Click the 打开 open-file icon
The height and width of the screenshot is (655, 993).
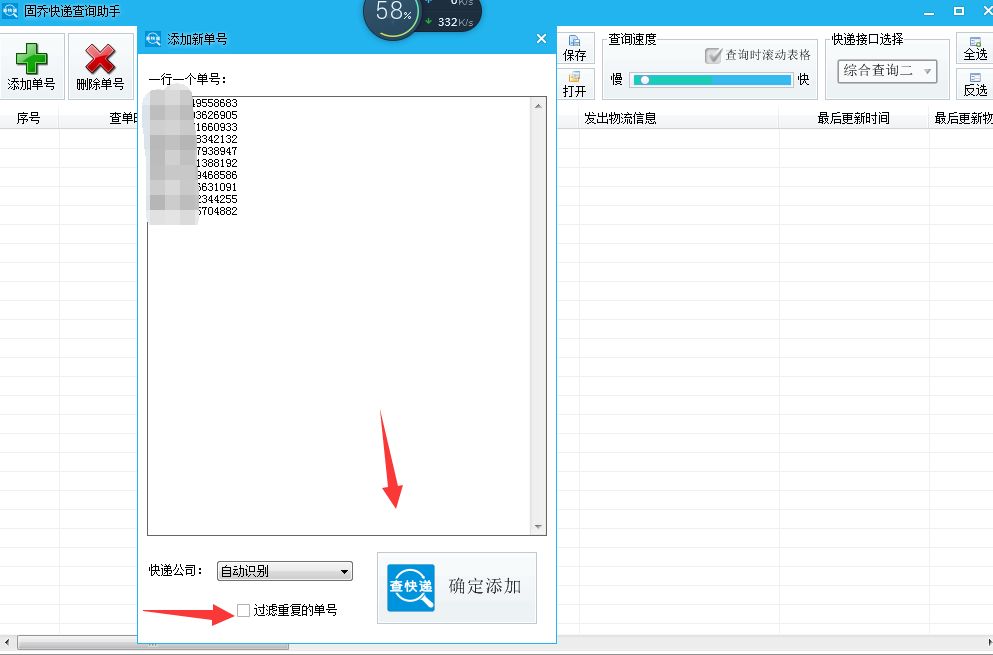point(576,79)
